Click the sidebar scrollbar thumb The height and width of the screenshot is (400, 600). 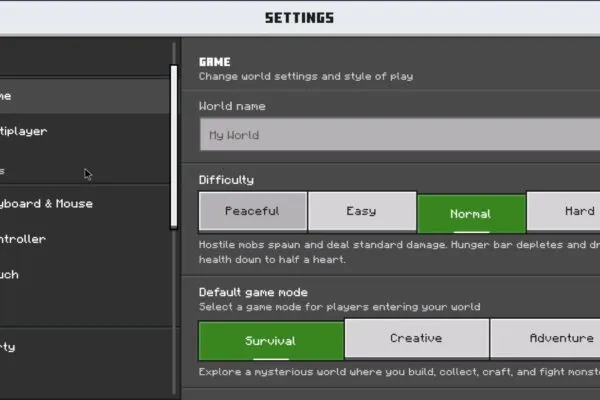point(174,147)
